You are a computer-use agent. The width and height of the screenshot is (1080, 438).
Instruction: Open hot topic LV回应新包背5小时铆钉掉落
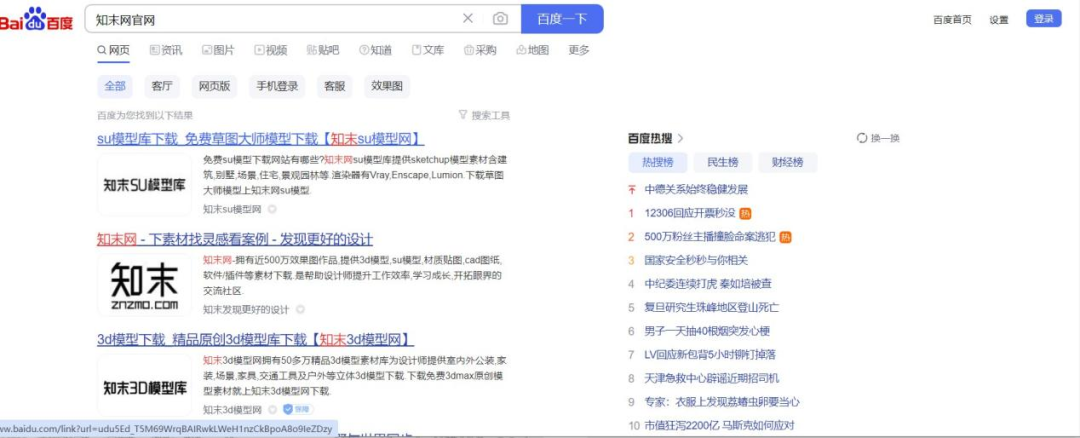[x=710, y=355]
